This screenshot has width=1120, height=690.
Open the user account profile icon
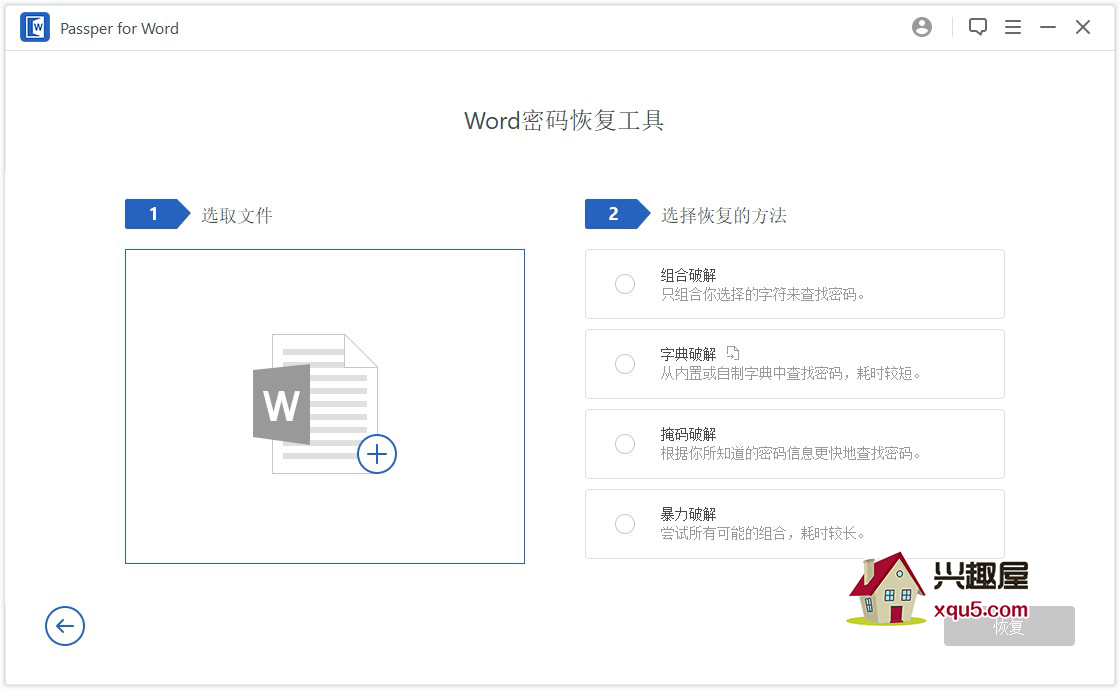click(921, 27)
